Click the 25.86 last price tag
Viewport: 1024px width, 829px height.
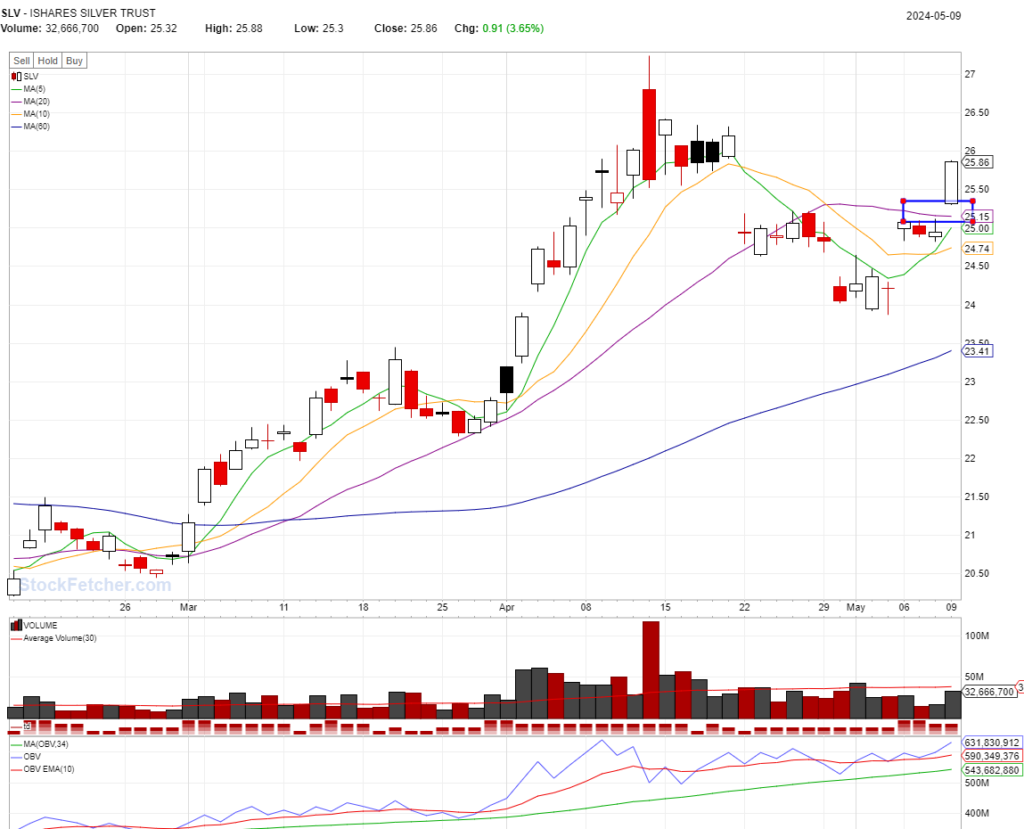pyautogui.click(x=977, y=163)
